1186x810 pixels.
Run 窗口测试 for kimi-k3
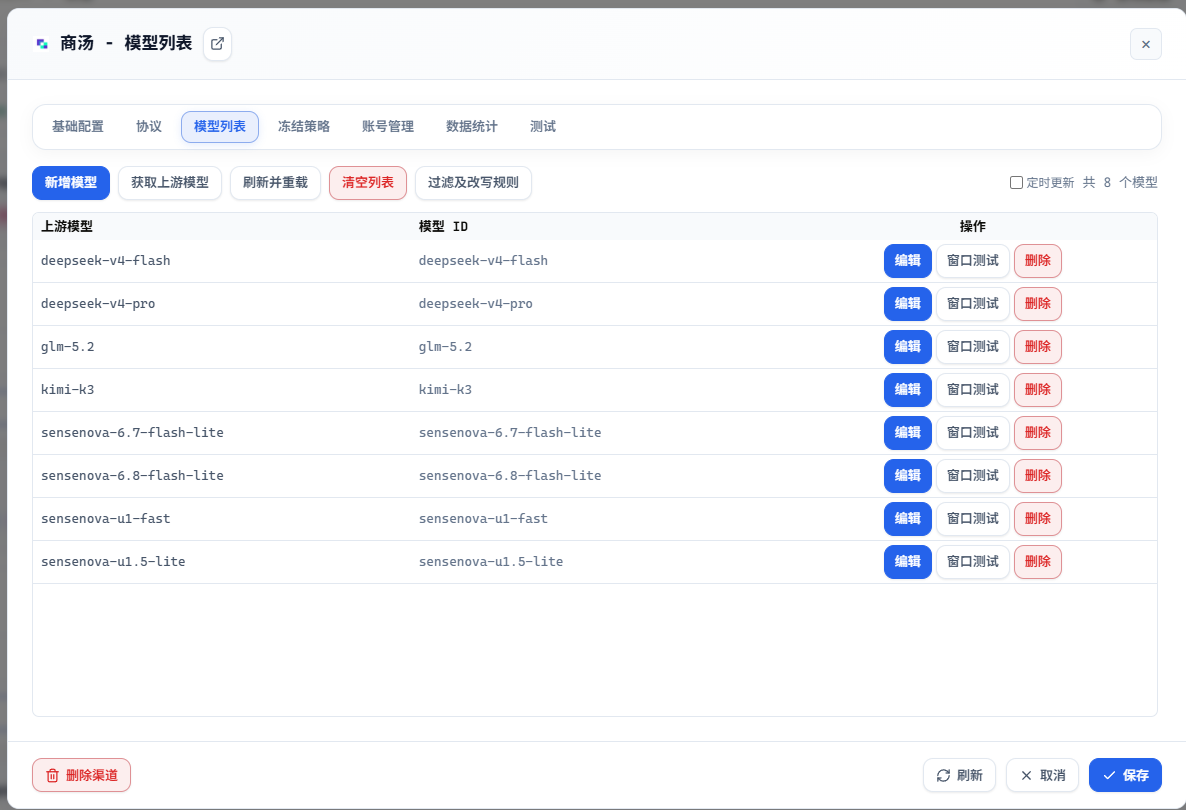(973, 390)
